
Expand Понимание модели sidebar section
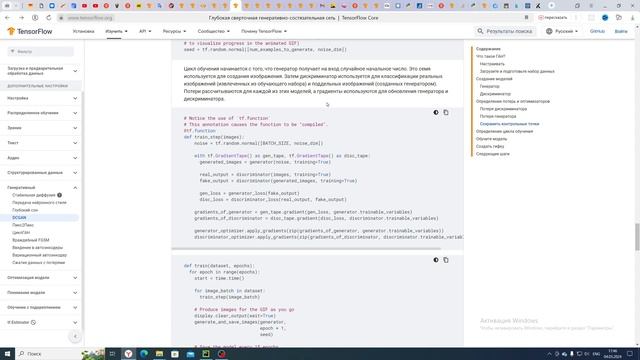click(41, 293)
